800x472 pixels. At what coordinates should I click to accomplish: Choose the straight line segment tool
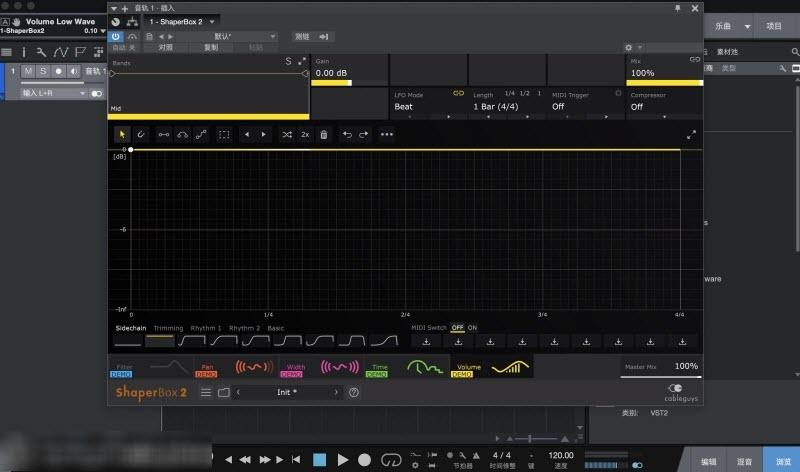point(164,135)
